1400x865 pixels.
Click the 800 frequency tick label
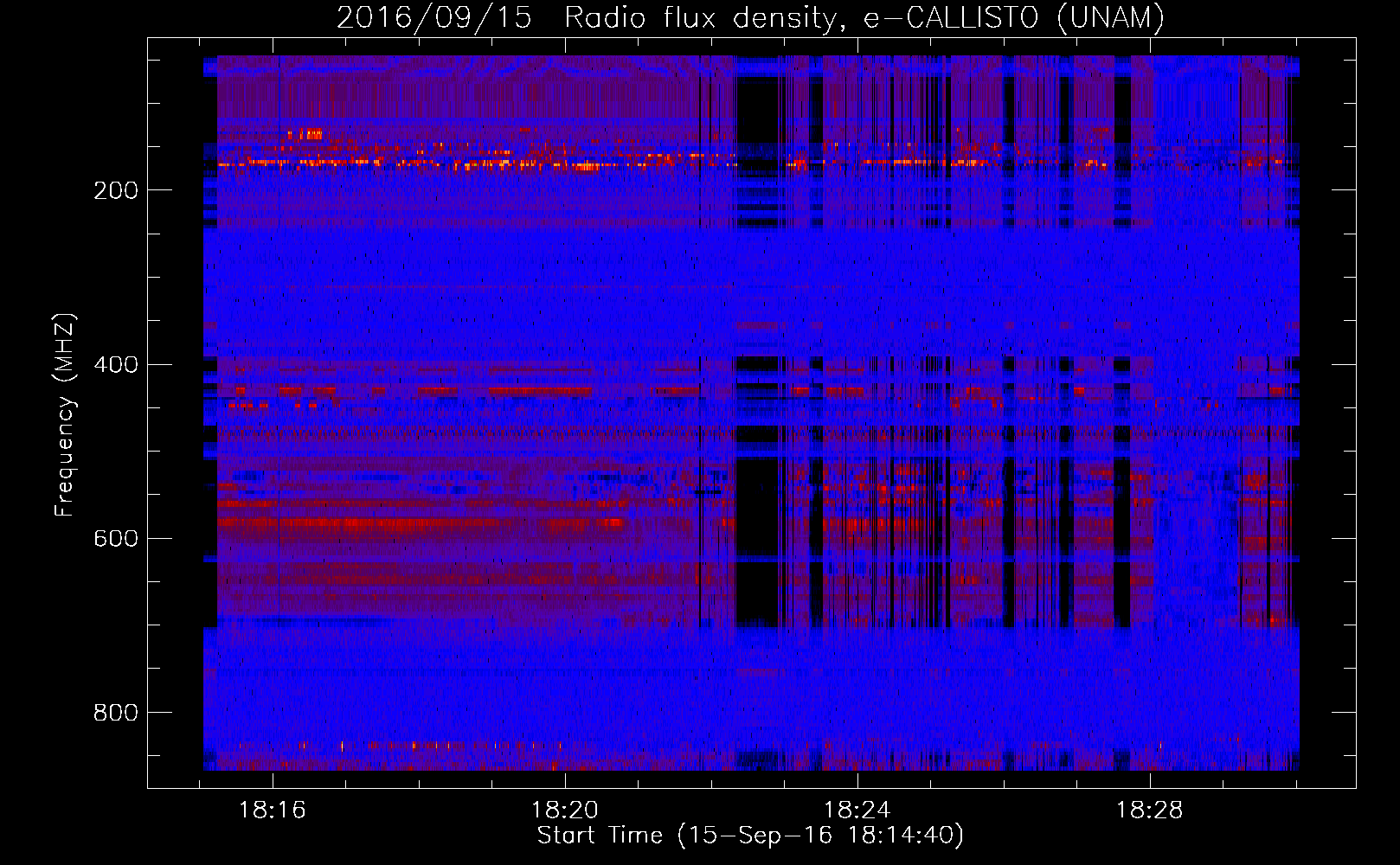(116, 712)
